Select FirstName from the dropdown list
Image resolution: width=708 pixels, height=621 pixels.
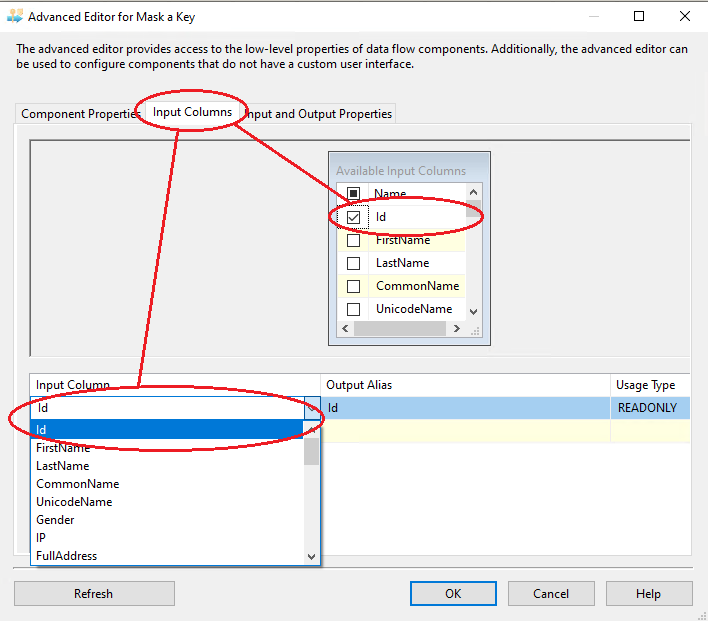point(63,448)
